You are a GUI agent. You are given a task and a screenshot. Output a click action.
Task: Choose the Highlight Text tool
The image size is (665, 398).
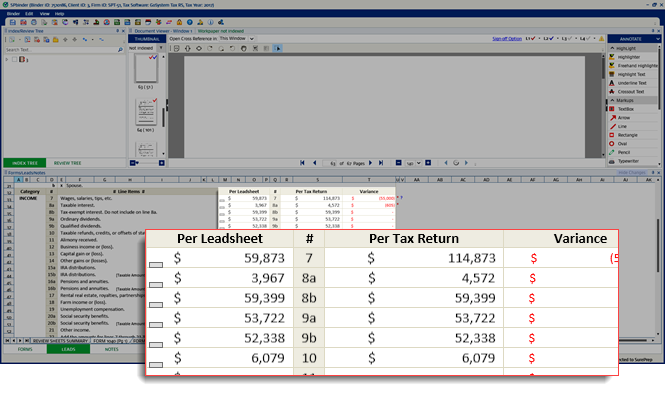(x=632, y=74)
